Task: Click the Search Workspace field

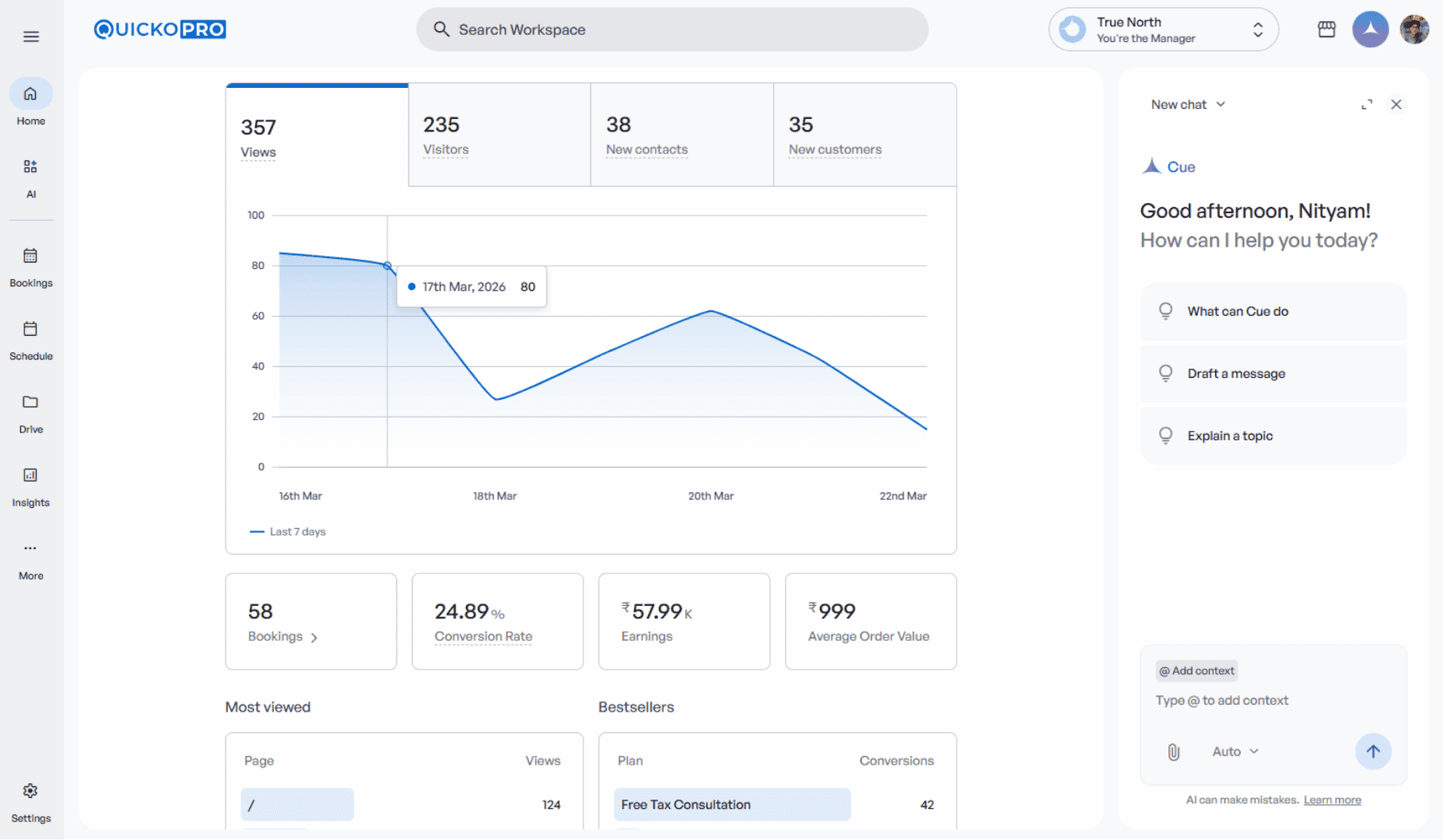Action: coord(672,29)
